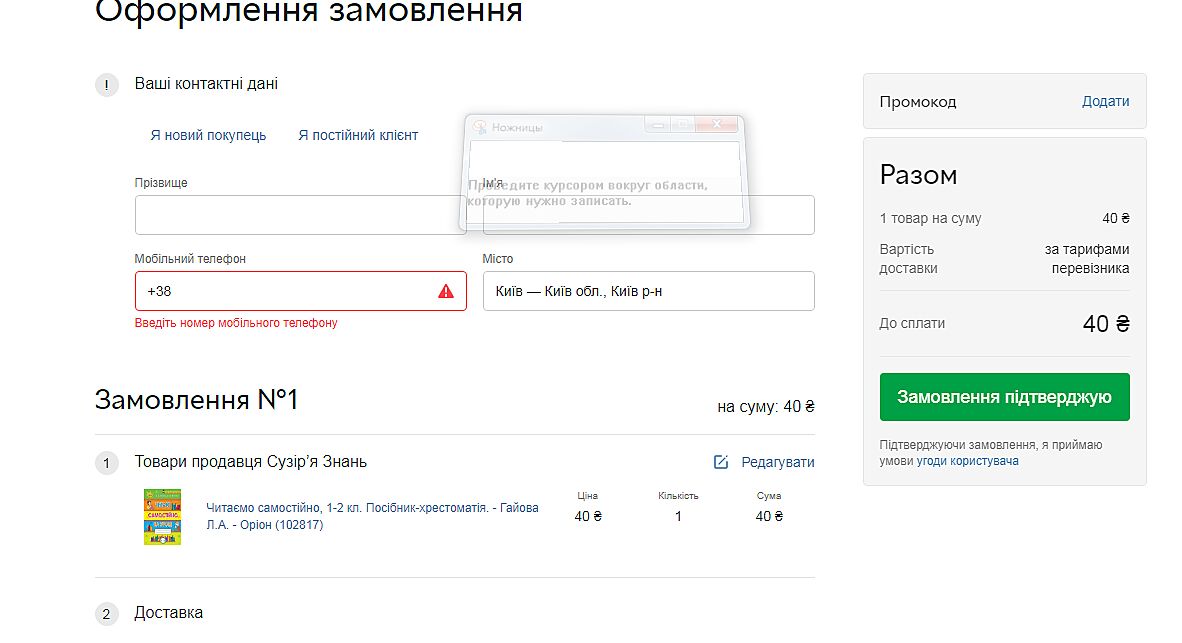Viewport: 1182px width, 643px height.
Task: Click the exclamation icon near Ваші контактні дані
Action: [x=107, y=85]
